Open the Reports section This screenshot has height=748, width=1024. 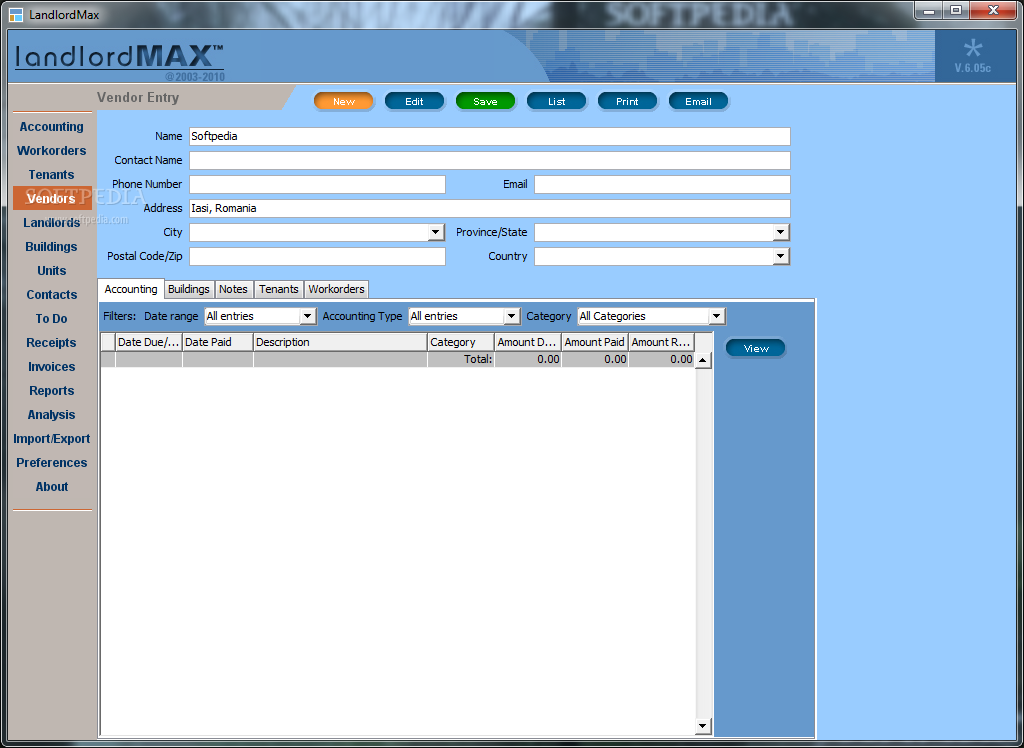click(52, 391)
